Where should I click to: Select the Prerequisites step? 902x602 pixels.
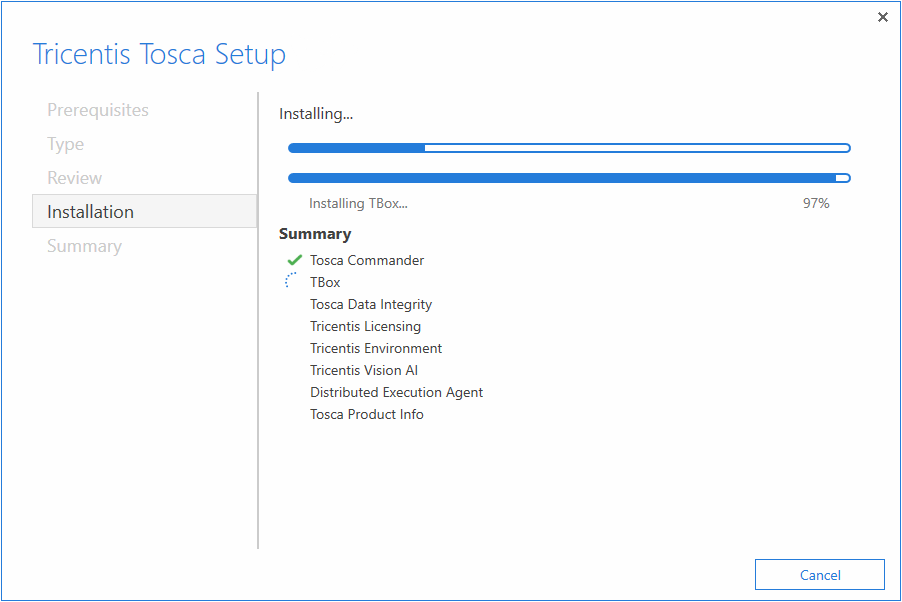point(98,110)
